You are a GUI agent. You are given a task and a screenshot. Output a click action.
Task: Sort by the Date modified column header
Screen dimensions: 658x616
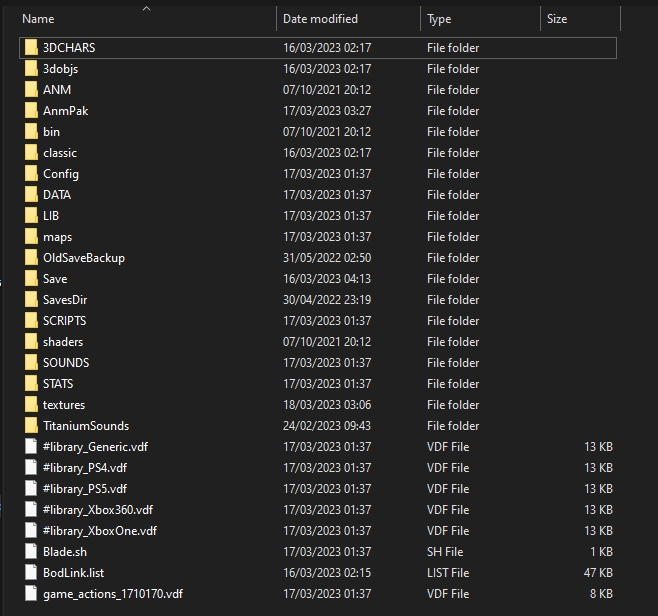tap(320, 19)
